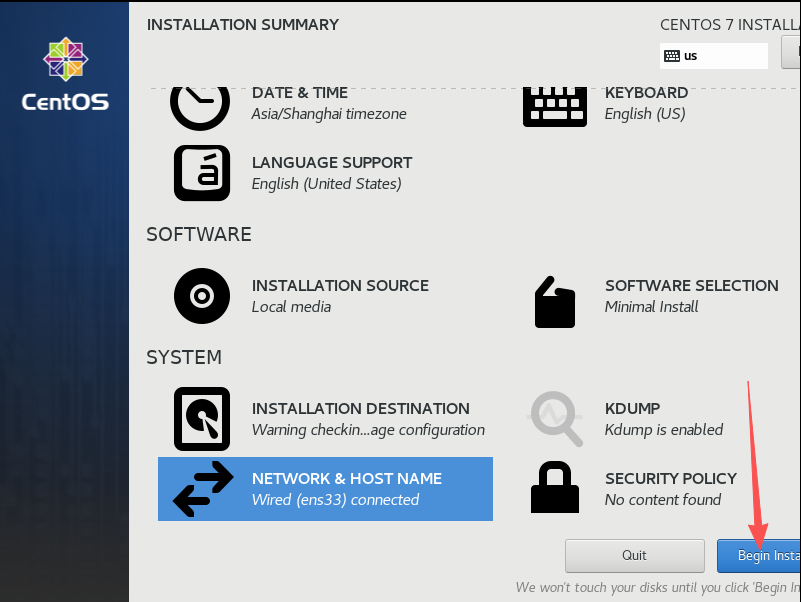Click the Keyboard layout icon
The height and width of the screenshot is (602, 801).
point(555,107)
